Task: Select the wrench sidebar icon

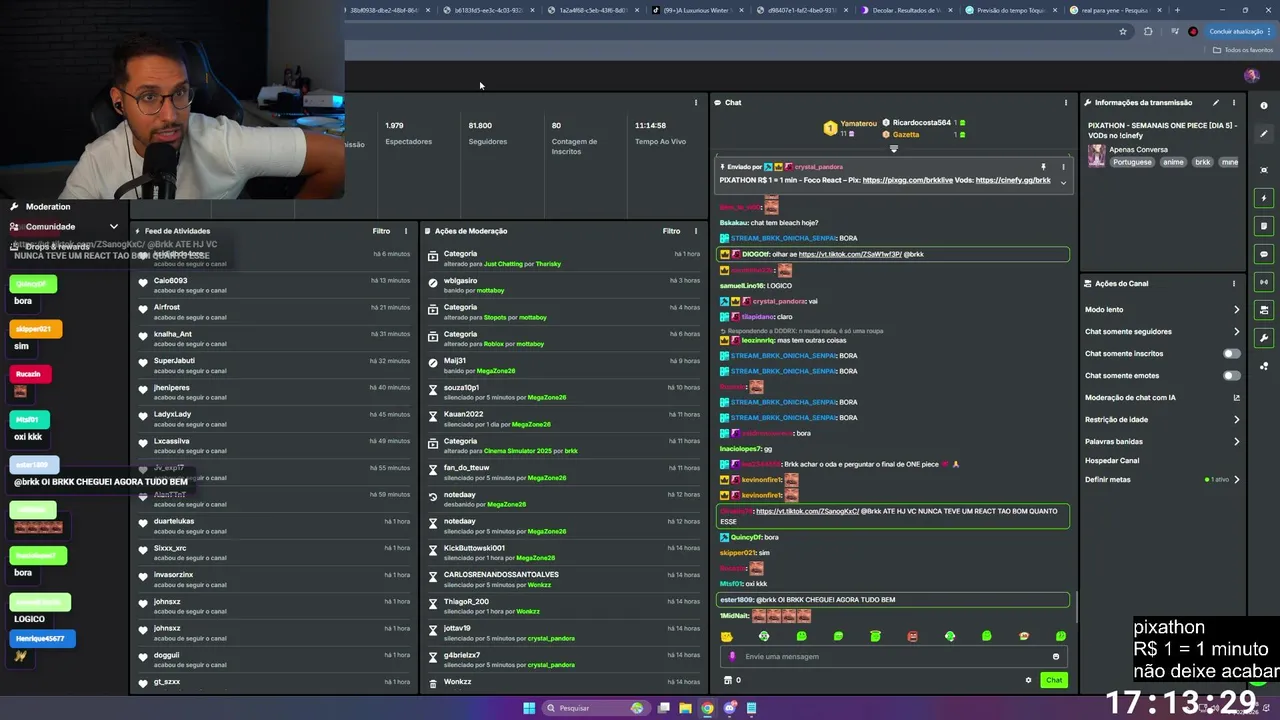Action: (1264, 338)
